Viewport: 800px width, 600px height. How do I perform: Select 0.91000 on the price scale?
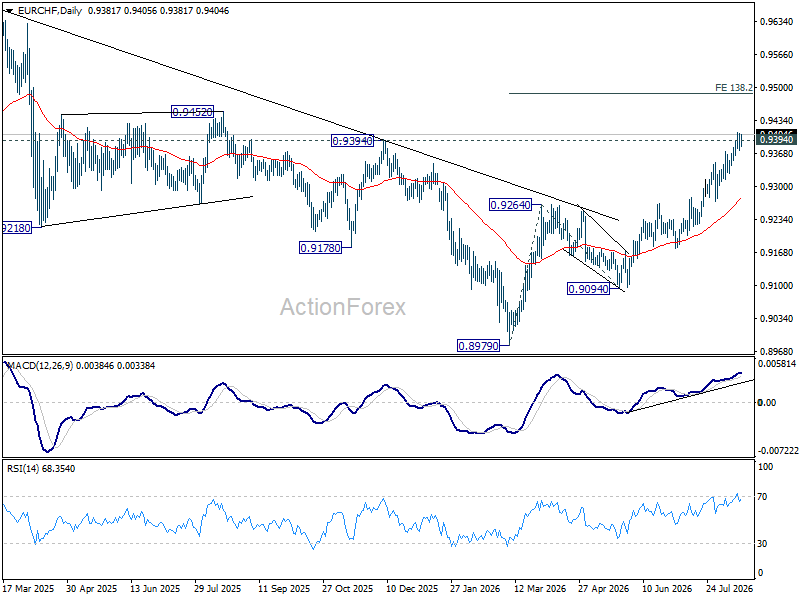(x=777, y=286)
